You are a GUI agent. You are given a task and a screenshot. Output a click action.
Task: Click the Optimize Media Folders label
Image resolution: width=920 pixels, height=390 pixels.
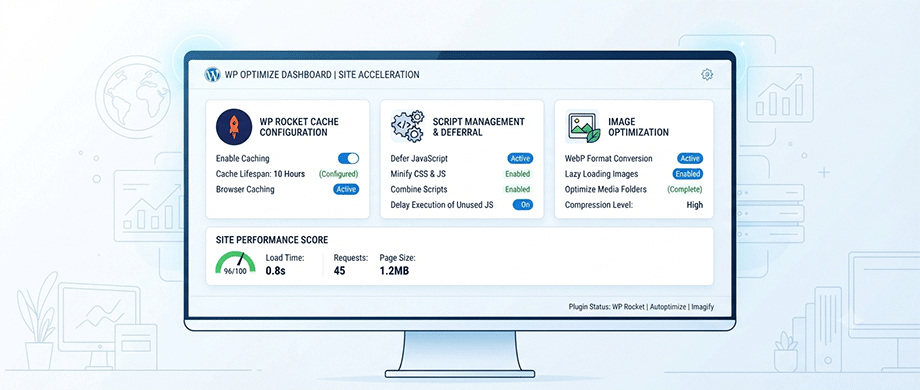click(606, 189)
